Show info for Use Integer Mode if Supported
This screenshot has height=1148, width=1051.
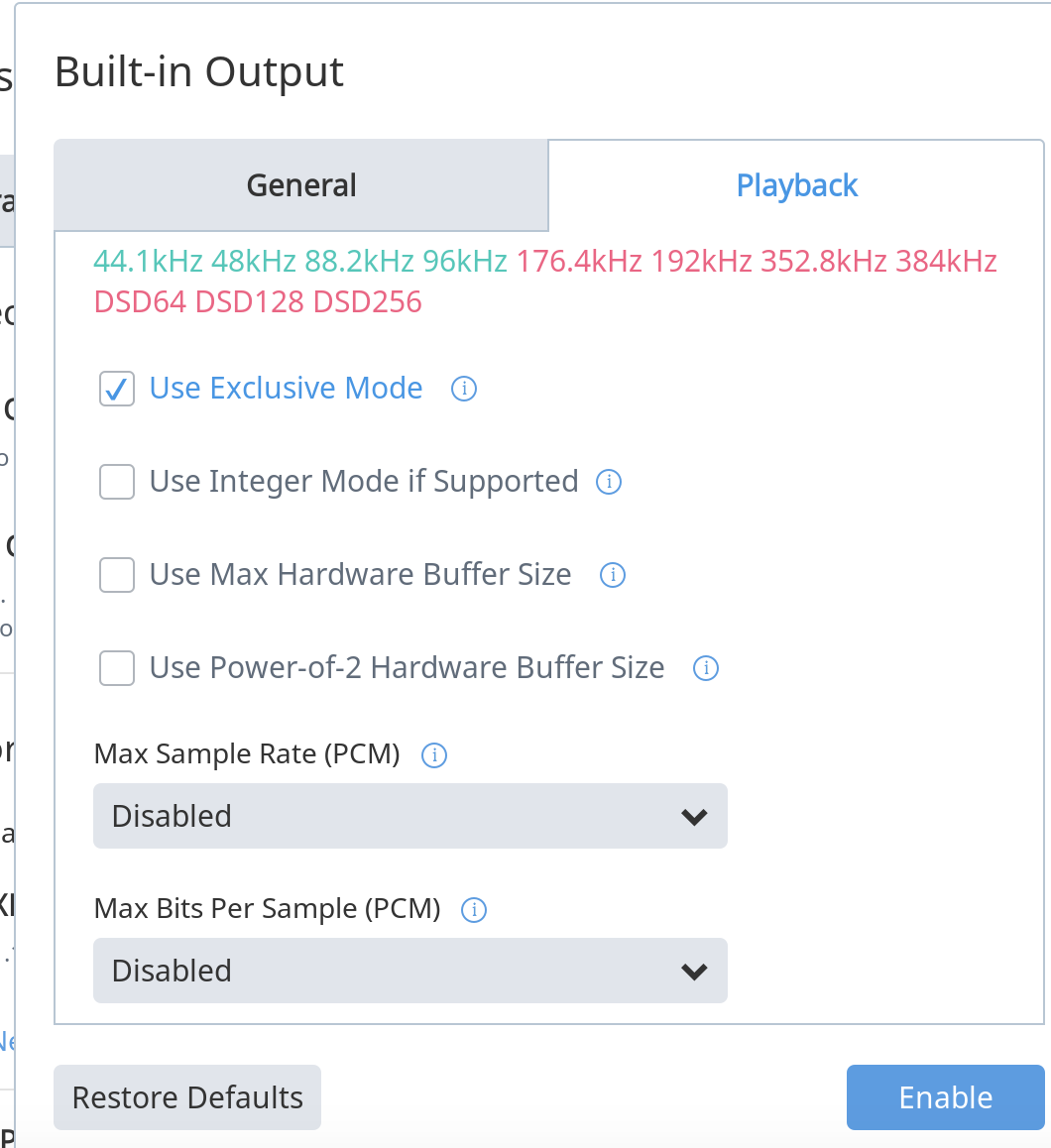(609, 482)
